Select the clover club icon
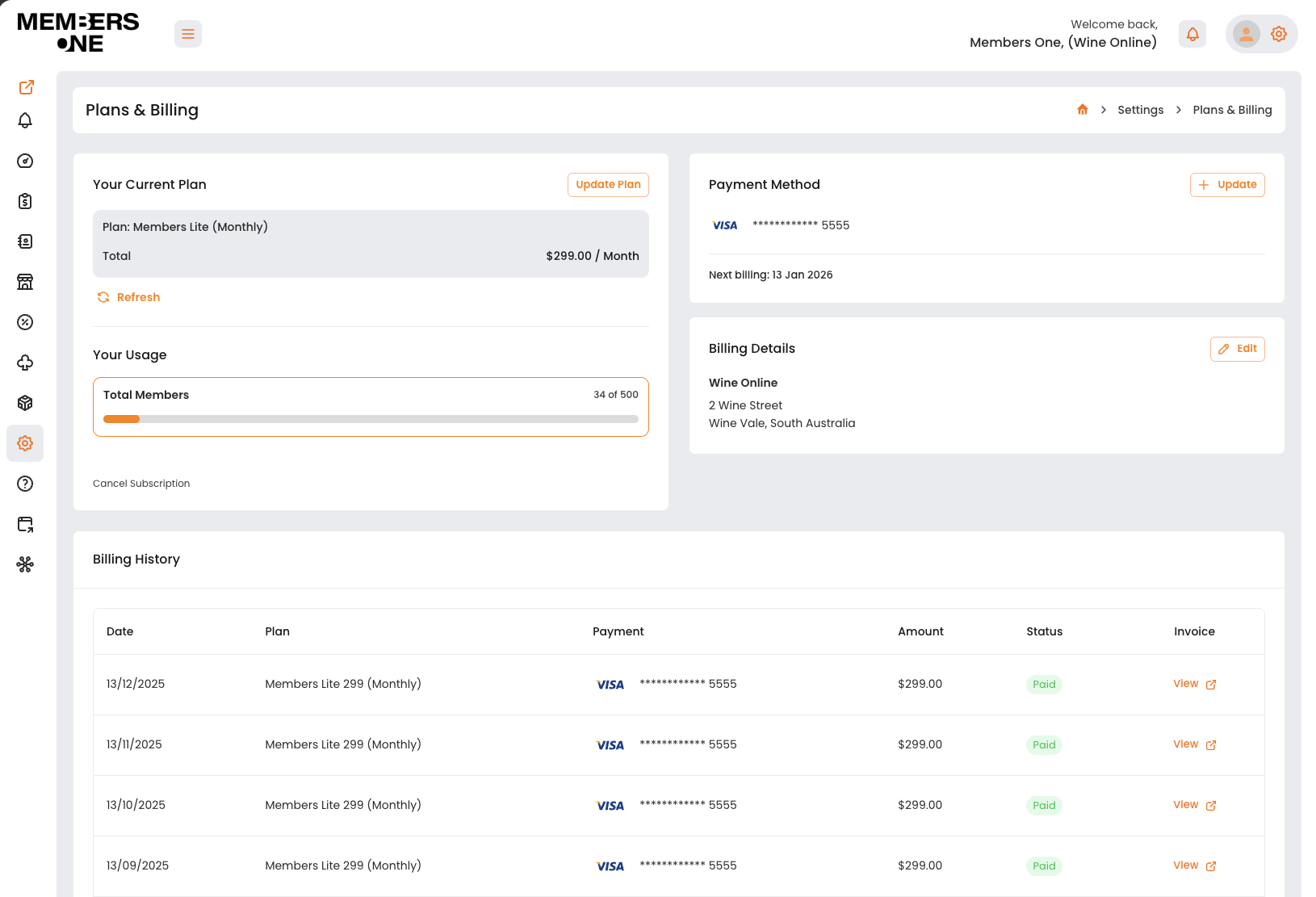 click(25, 363)
